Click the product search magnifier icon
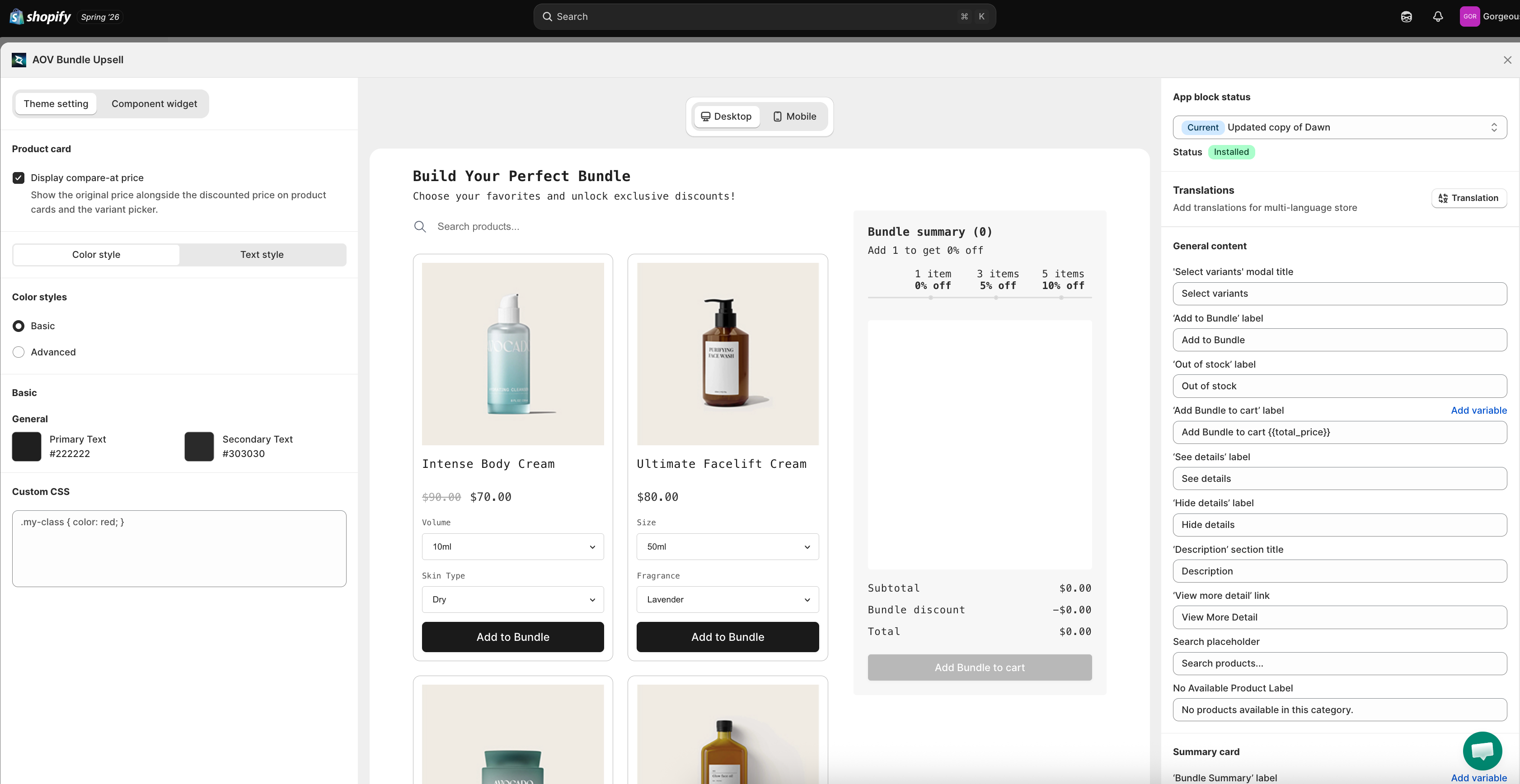 (x=419, y=227)
